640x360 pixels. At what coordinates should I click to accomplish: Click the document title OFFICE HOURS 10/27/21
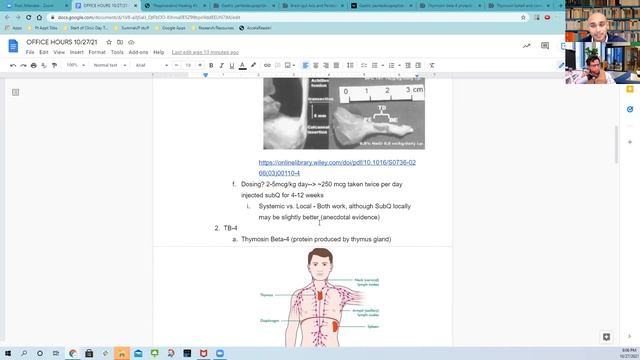(62, 42)
